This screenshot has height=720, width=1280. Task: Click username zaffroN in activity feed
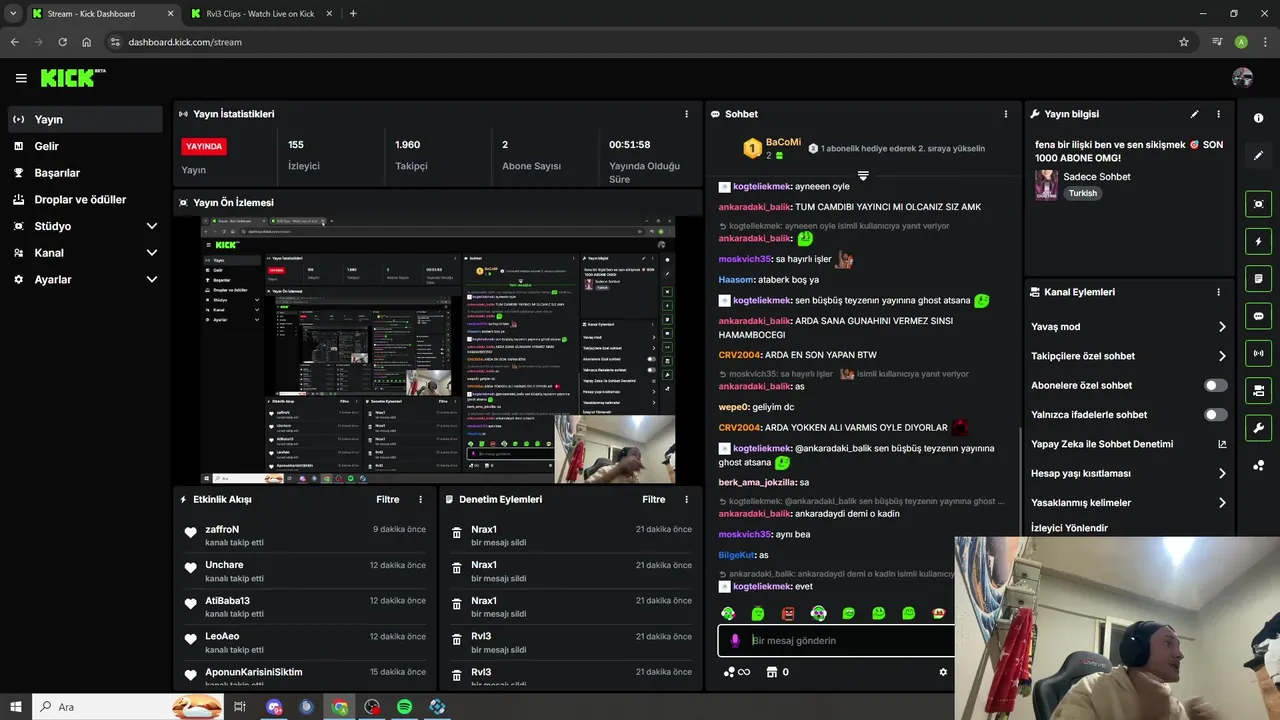click(x=222, y=529)
